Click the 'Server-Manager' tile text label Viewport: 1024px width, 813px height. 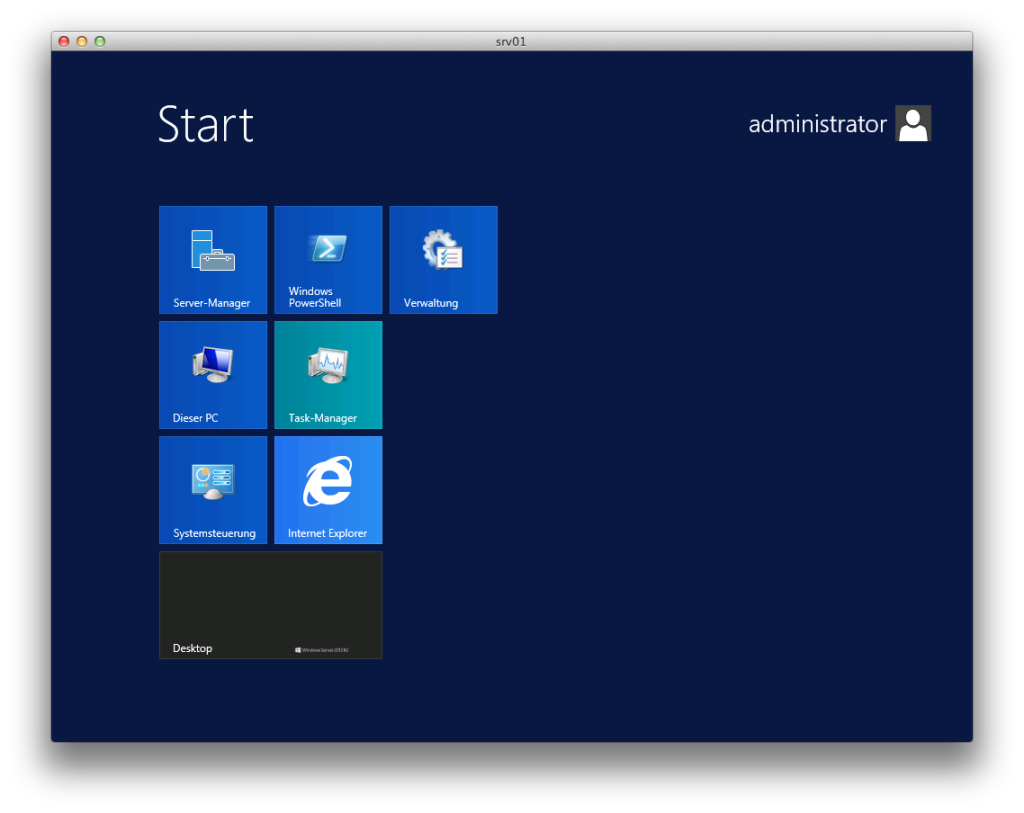click(x=211, y=303)
